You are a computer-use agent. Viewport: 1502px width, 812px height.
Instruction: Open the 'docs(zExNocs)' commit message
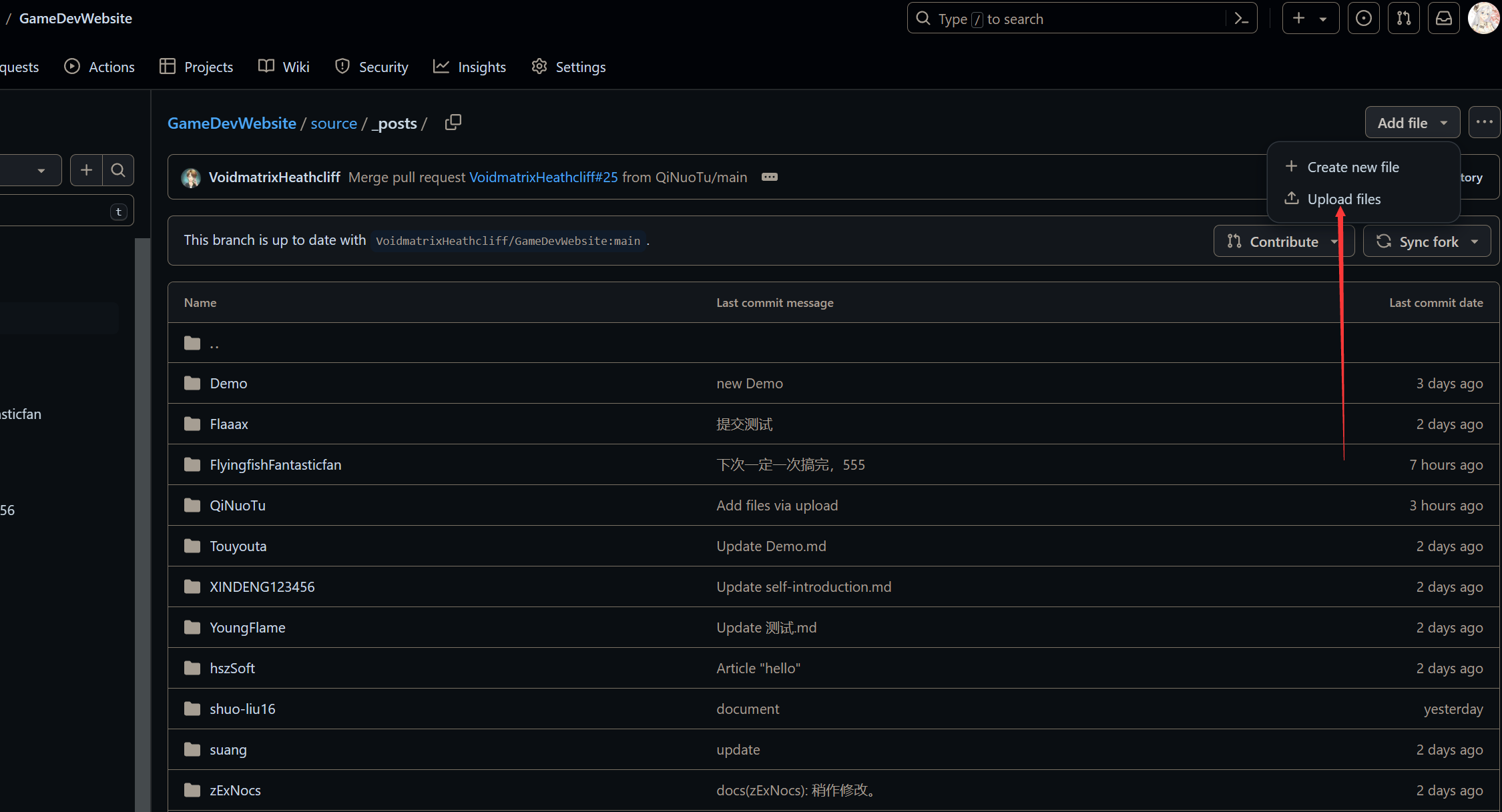click(797, 791)
